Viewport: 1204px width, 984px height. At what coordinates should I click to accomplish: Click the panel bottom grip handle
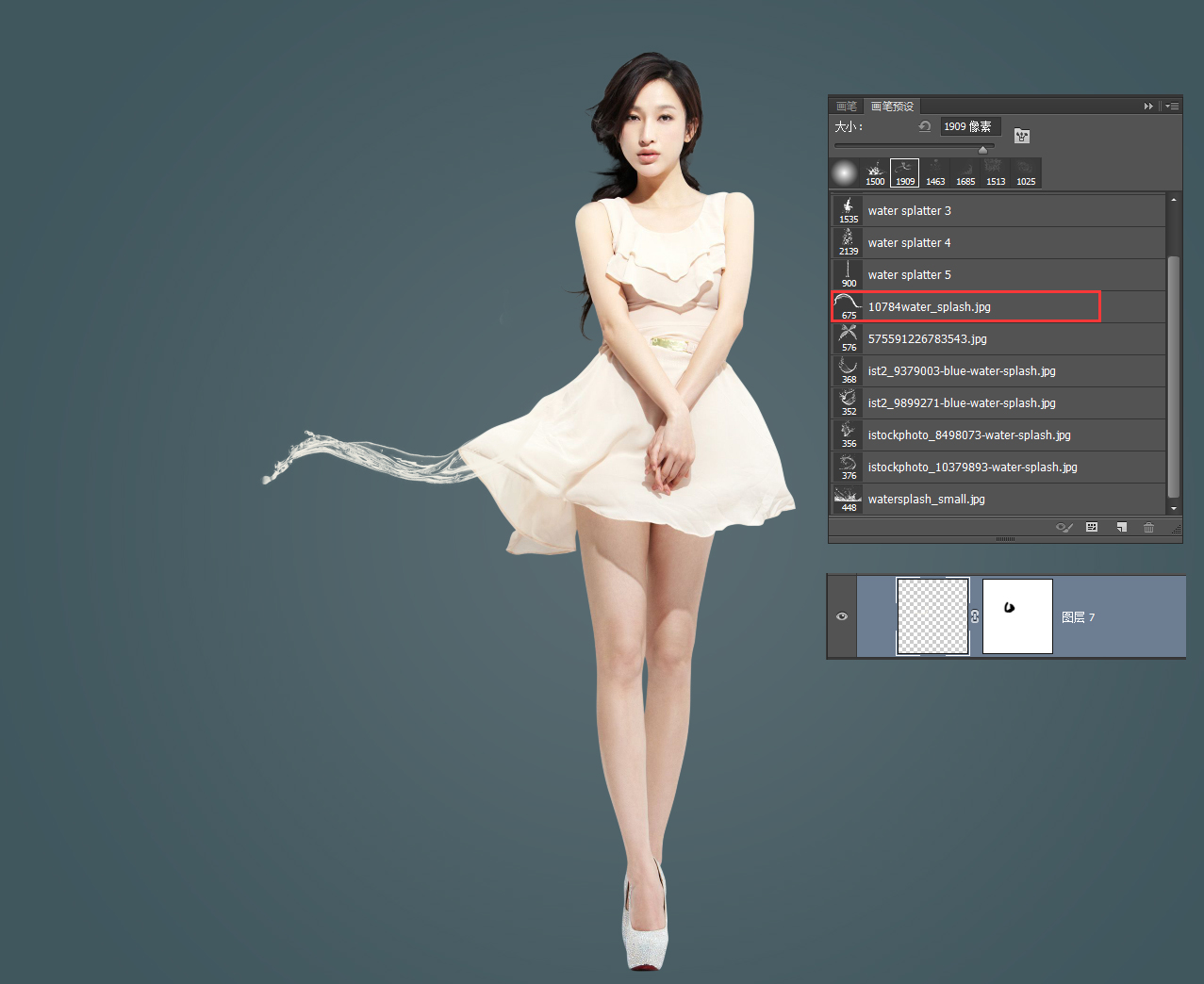click(1005, 540)
